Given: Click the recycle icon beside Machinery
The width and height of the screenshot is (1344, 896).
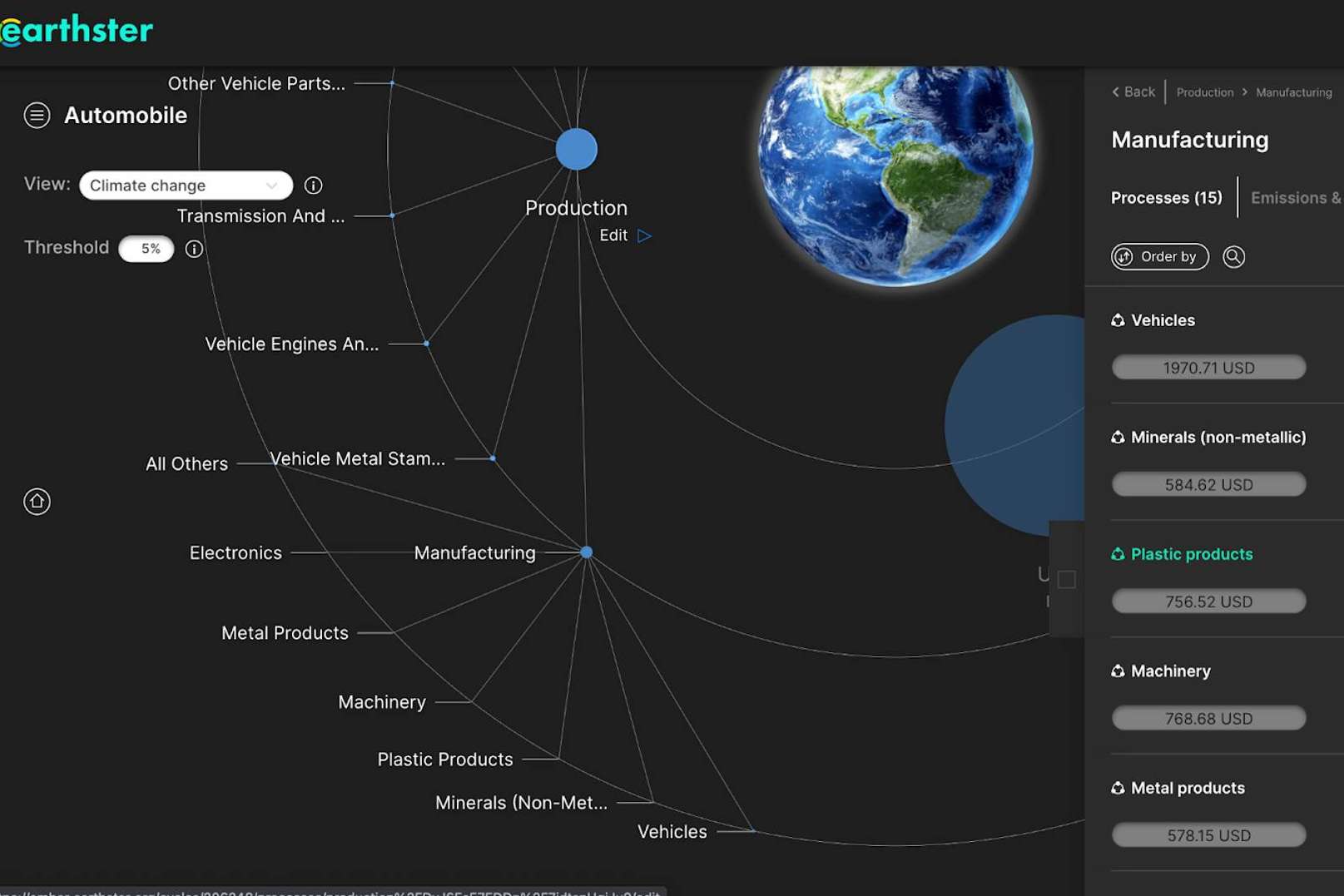Looking at the screenshot, I should pyautogui.click(x=1118, y=671).
